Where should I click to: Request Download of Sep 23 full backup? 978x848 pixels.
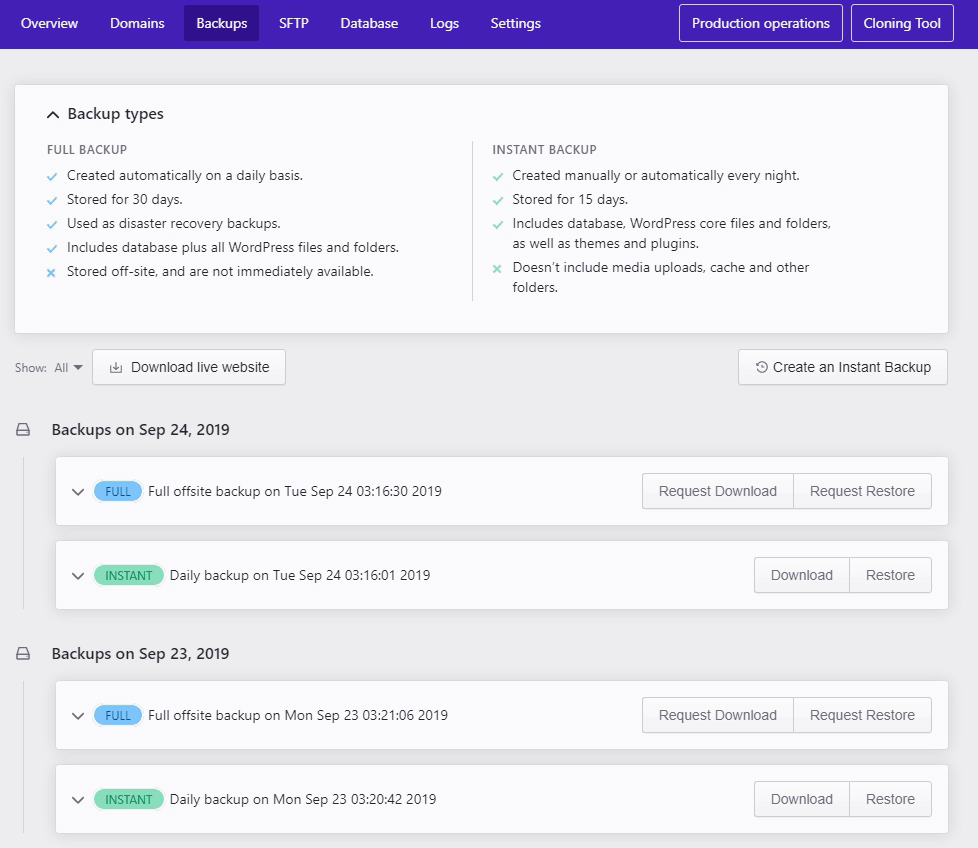point(718,715)
